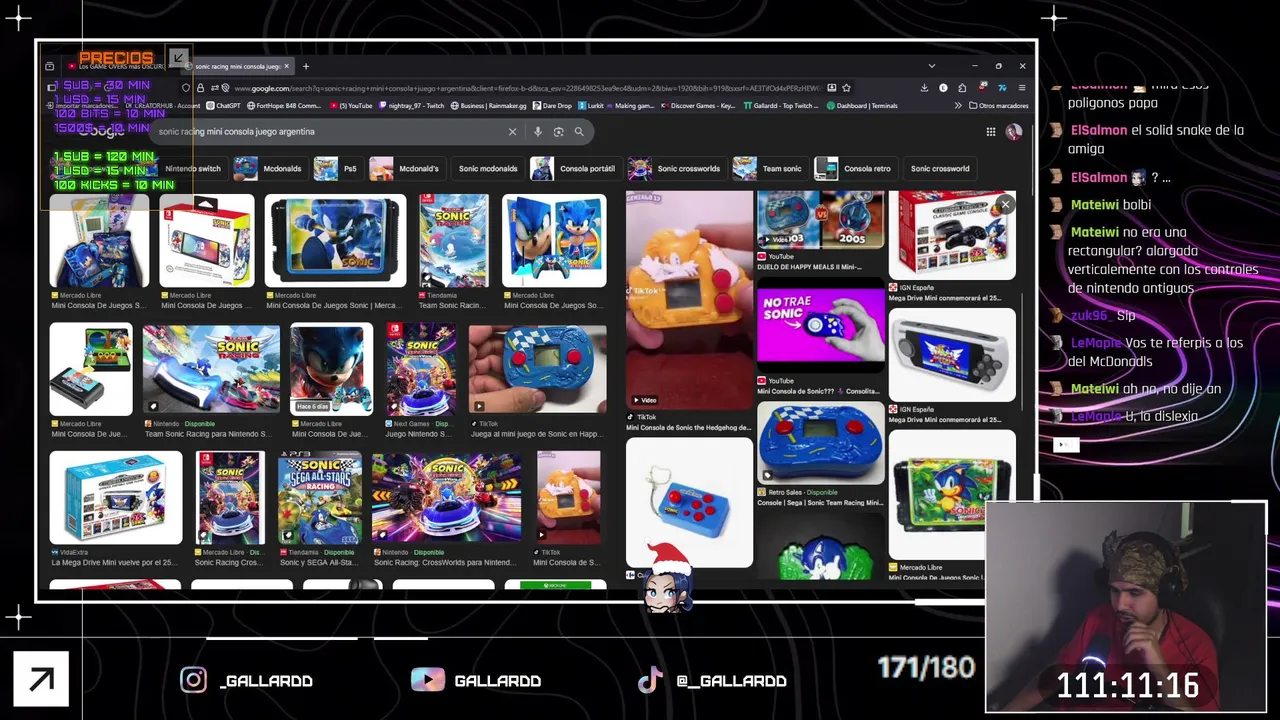
Task: Expand the list all tabs chevron
Action: 932,66
